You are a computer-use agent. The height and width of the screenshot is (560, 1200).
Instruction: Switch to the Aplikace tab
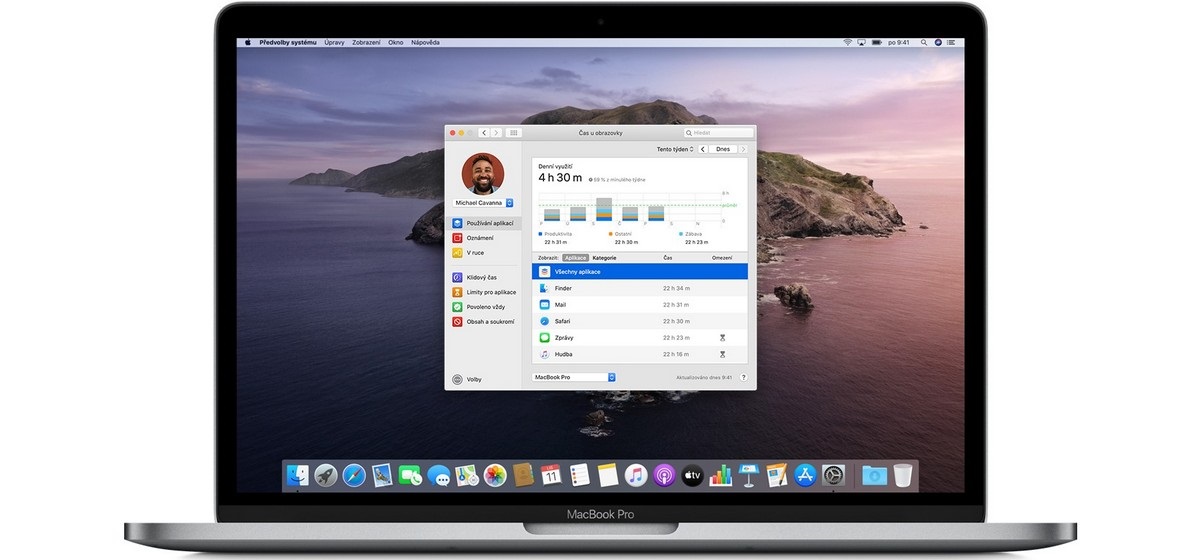tap(575, 258)
